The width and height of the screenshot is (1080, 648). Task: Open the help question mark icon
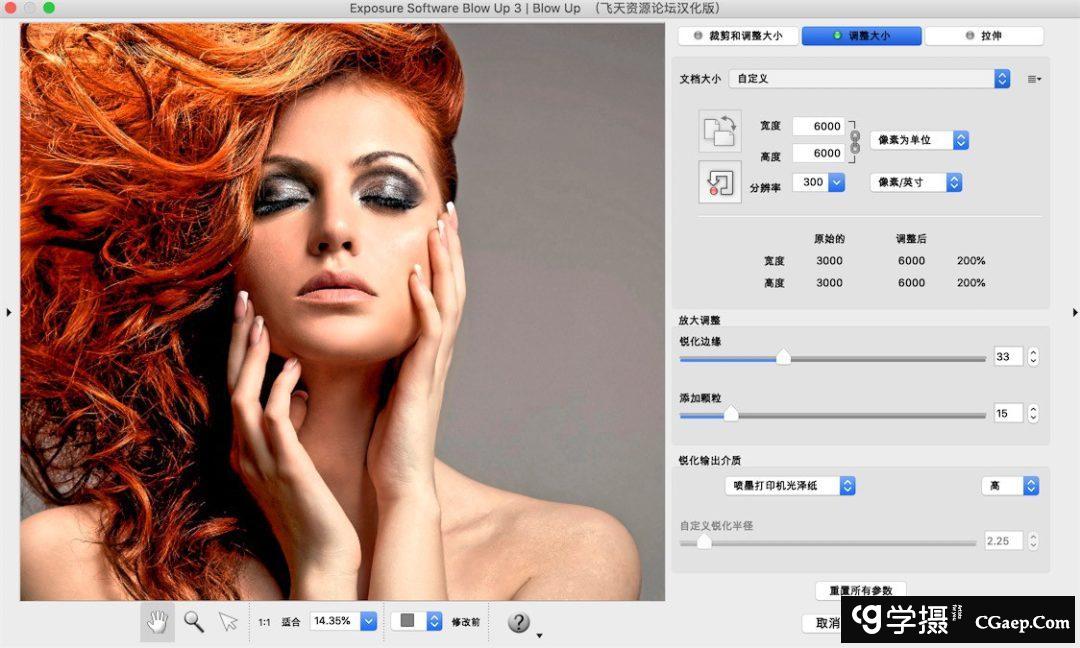coord(519,622)
